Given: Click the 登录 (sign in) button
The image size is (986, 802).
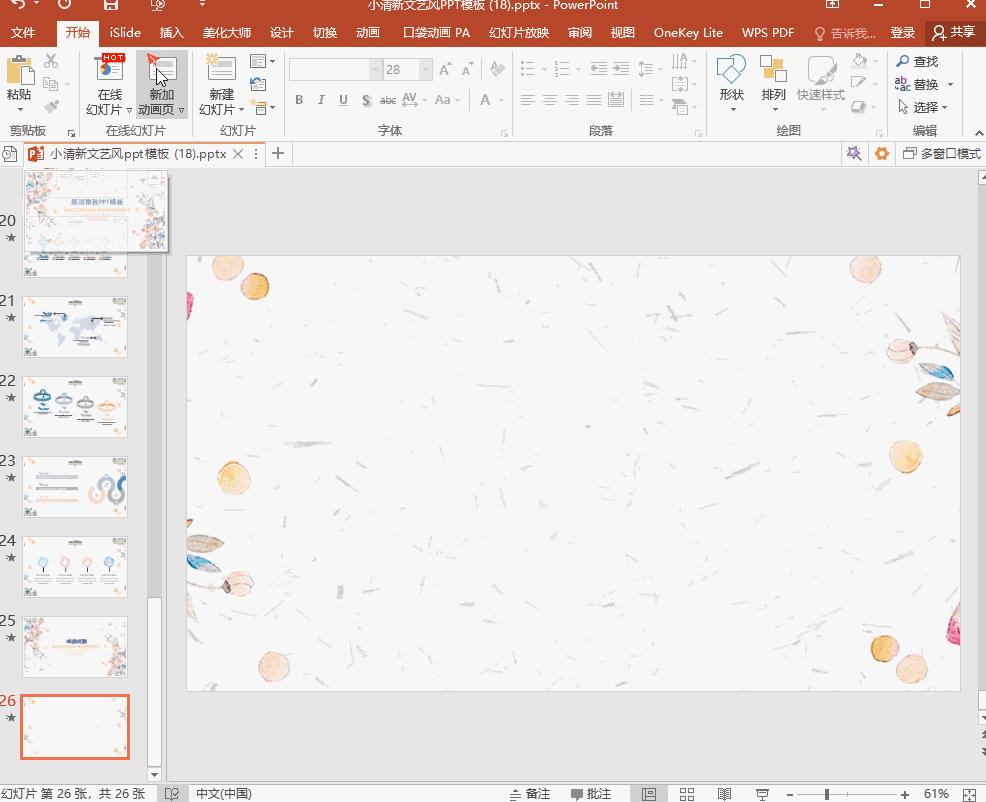Looking at the screenshot, I should point(903,32).
